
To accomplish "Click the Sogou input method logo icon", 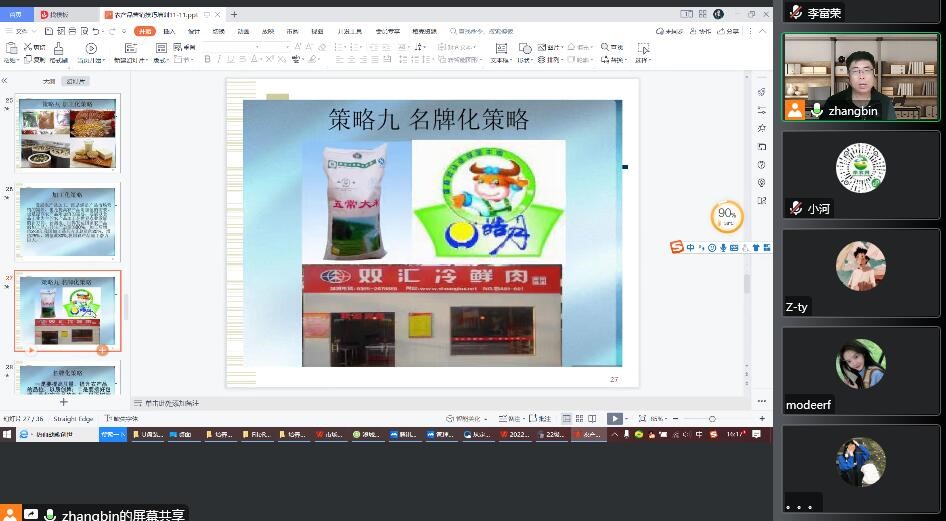I will point(677,247).
